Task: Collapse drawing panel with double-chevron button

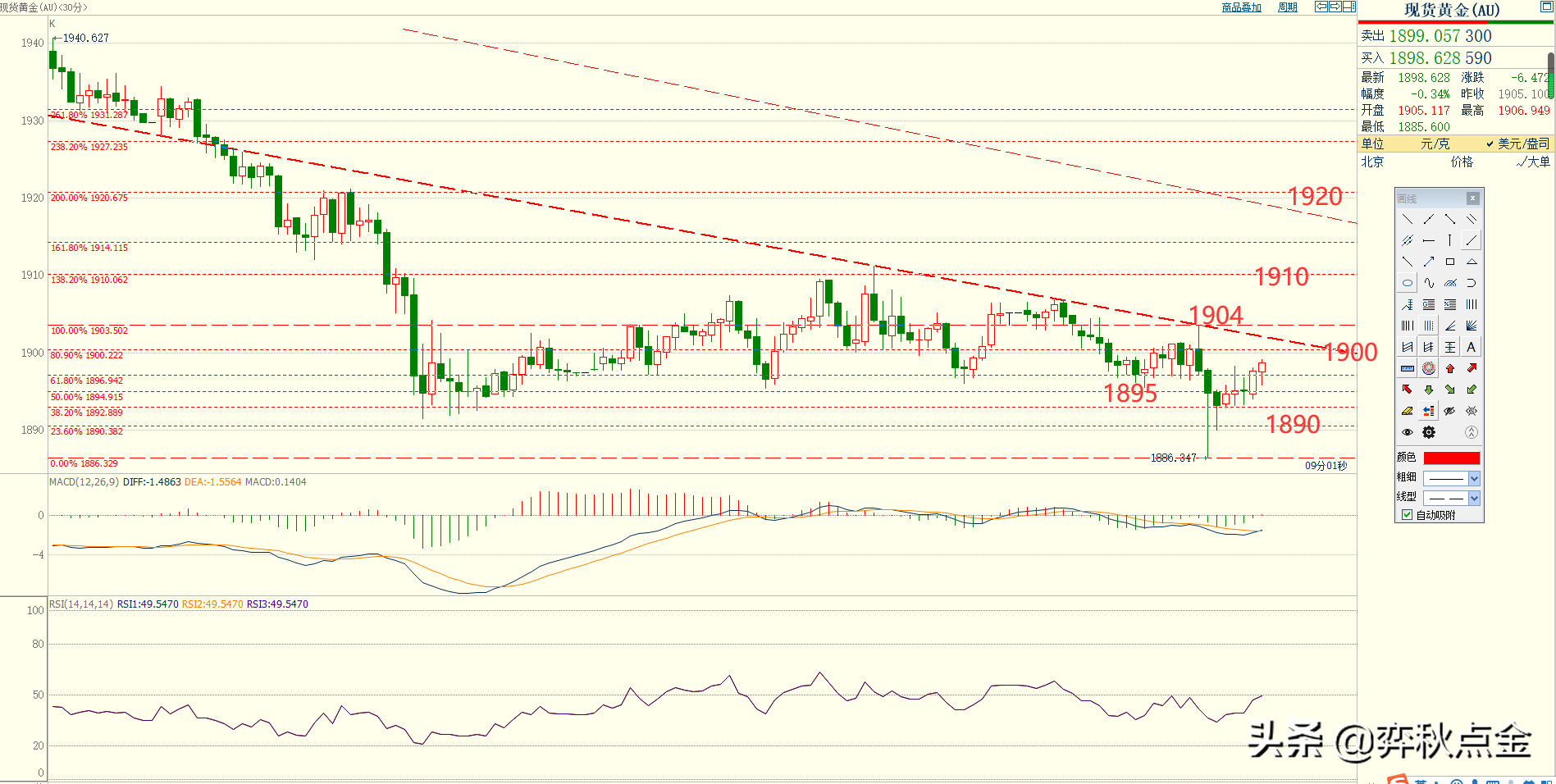Action: (1472, 432)
